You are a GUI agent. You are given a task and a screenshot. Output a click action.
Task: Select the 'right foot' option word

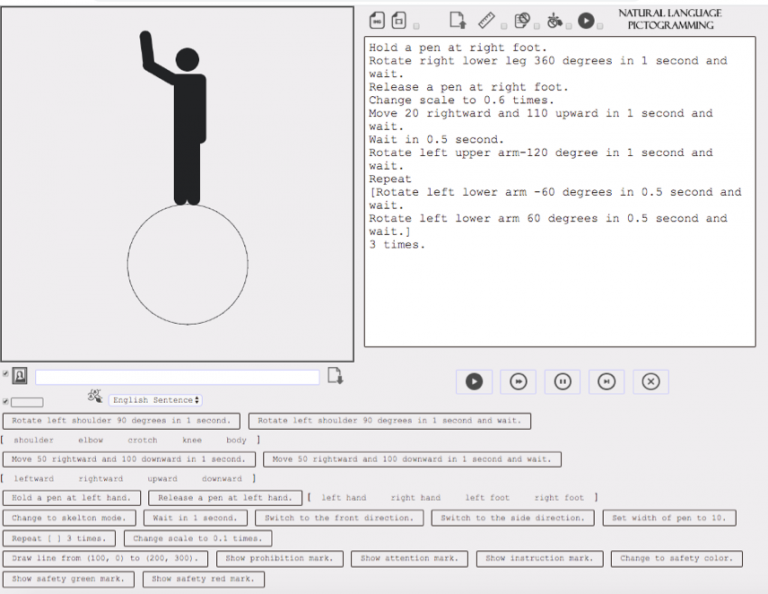point(559,498)
